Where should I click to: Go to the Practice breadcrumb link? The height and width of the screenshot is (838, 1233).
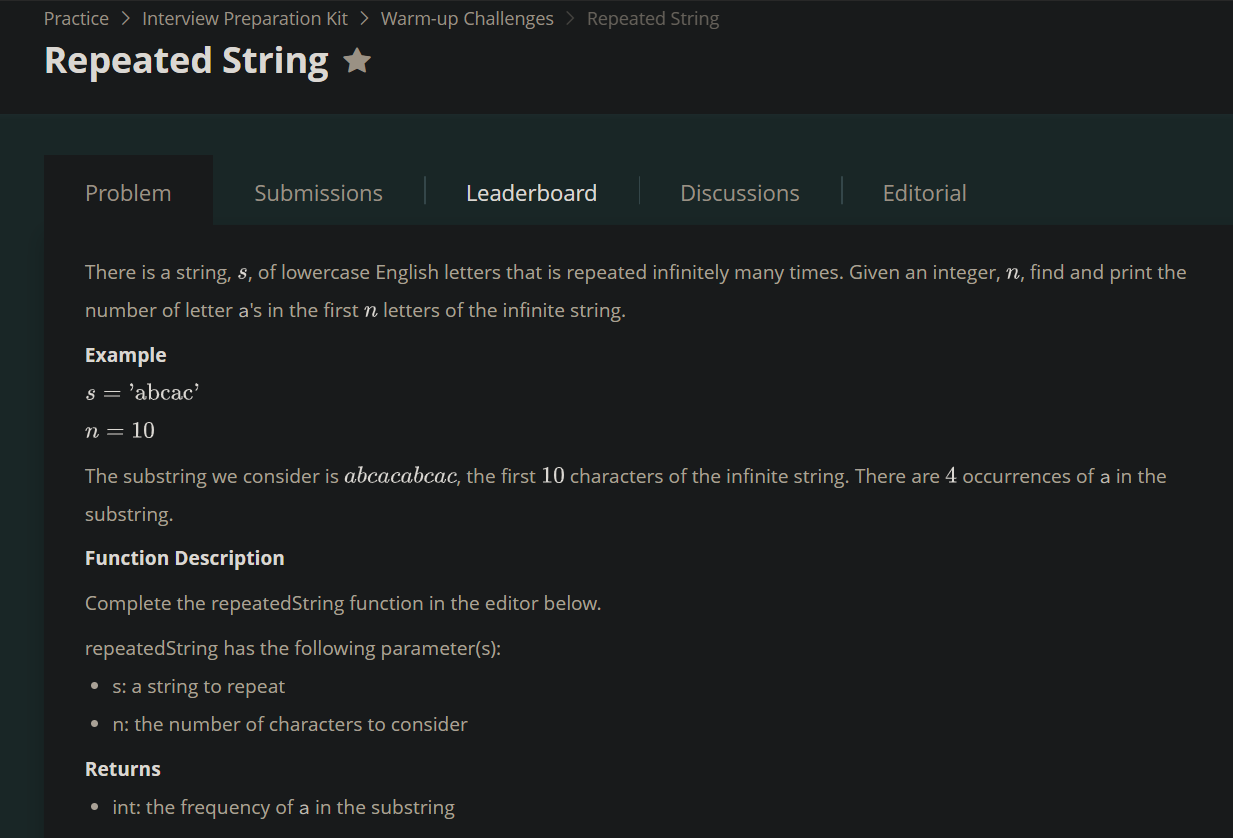tap(76, 19)
